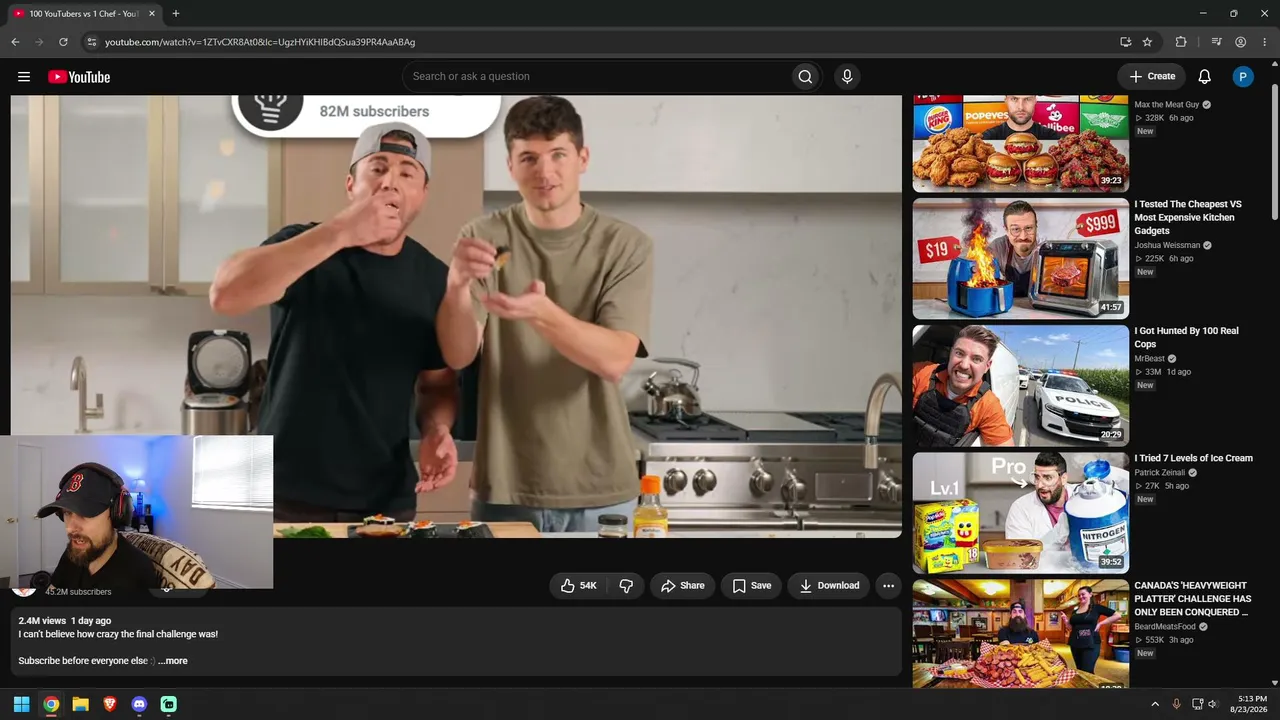The width and height of the screenshot is (1280, 720).
Task: Open the YouTube account avatar menu
Action: (1243, 77)
